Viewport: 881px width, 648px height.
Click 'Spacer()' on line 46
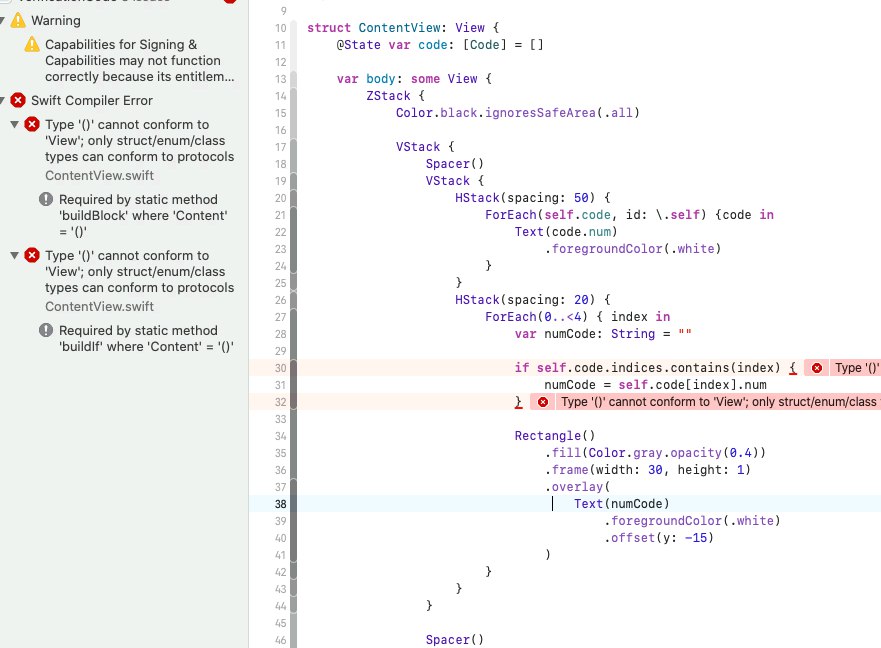pyautogui.click(x=455, y=640)
